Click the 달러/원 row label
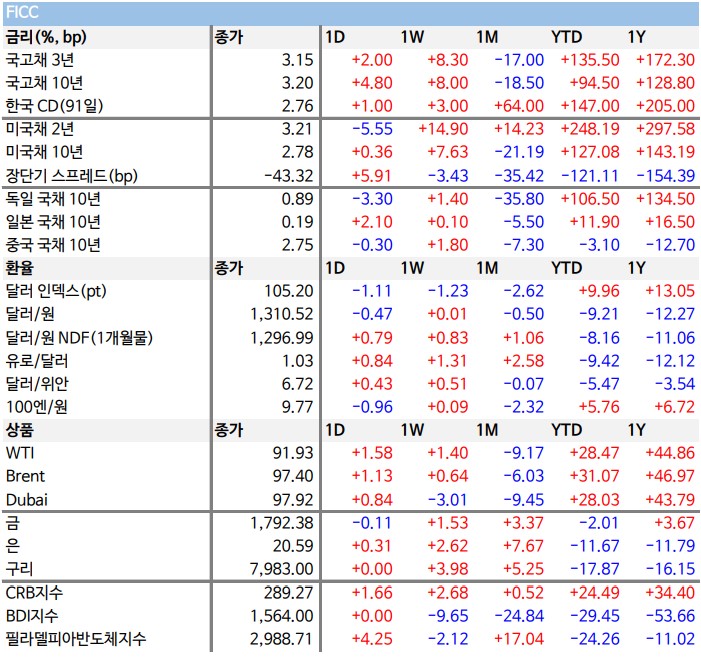 pyautogui.click(x=30, y=314)
